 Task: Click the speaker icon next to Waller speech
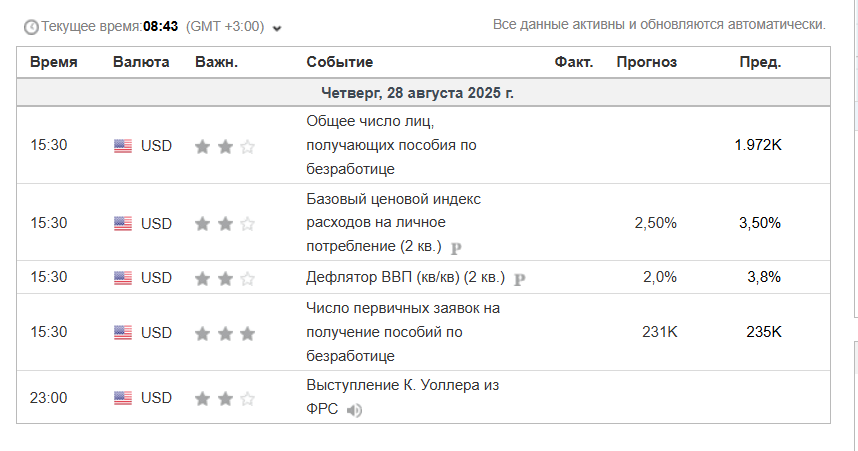354,410
